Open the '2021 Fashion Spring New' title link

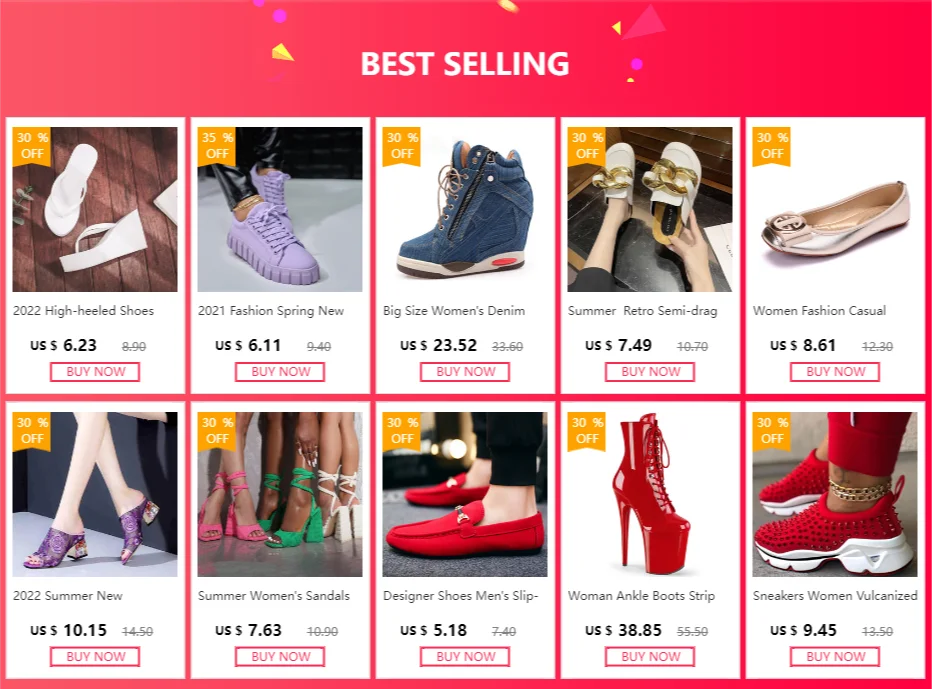click(x=271, y=311)
